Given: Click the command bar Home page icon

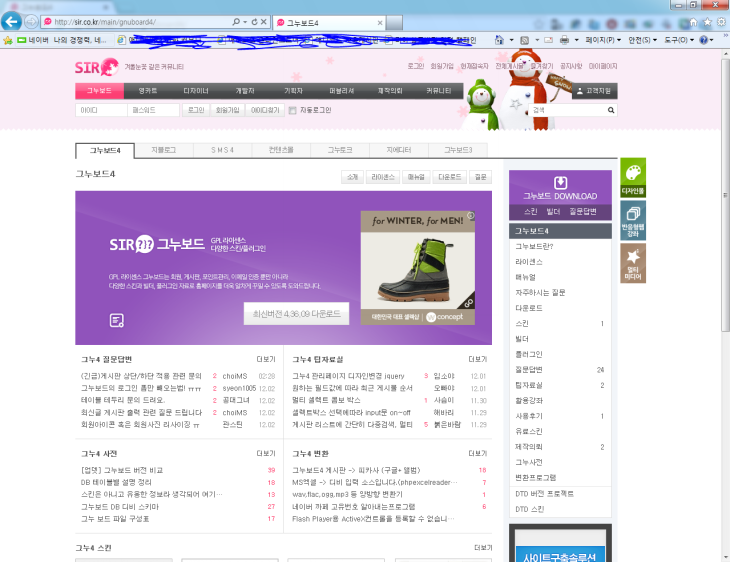Looking at the screenshot, I should pyautogui.click(x=499, y=40).
